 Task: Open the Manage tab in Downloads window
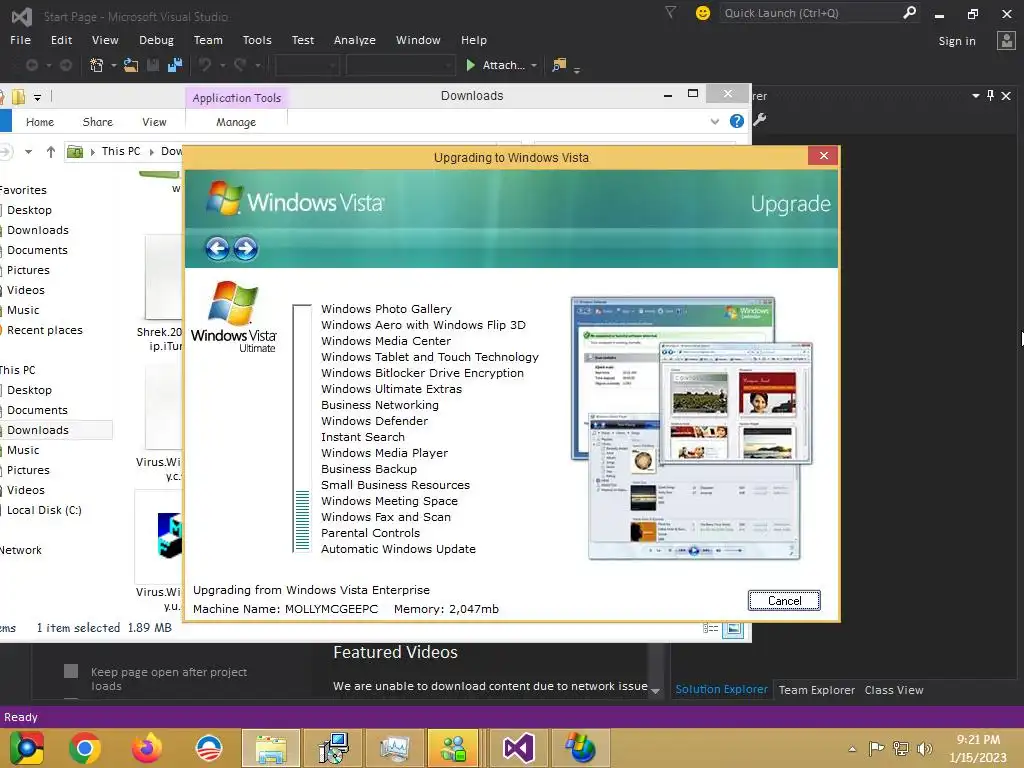236,122
